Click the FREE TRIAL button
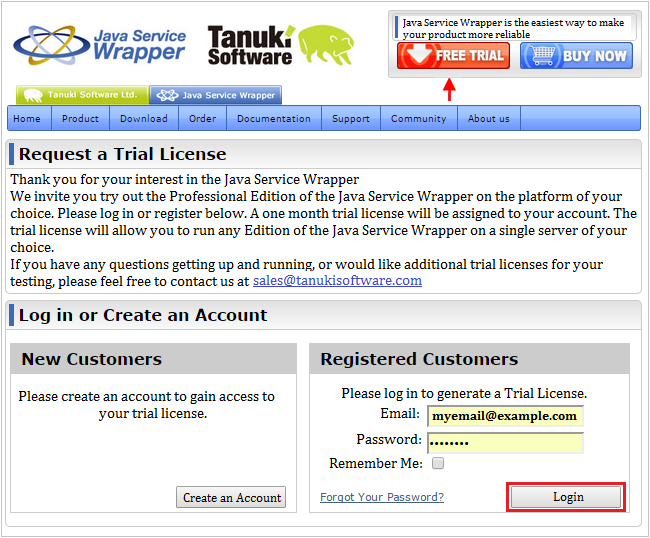This screenshot has width=650, height=538. tap(453, 56)
